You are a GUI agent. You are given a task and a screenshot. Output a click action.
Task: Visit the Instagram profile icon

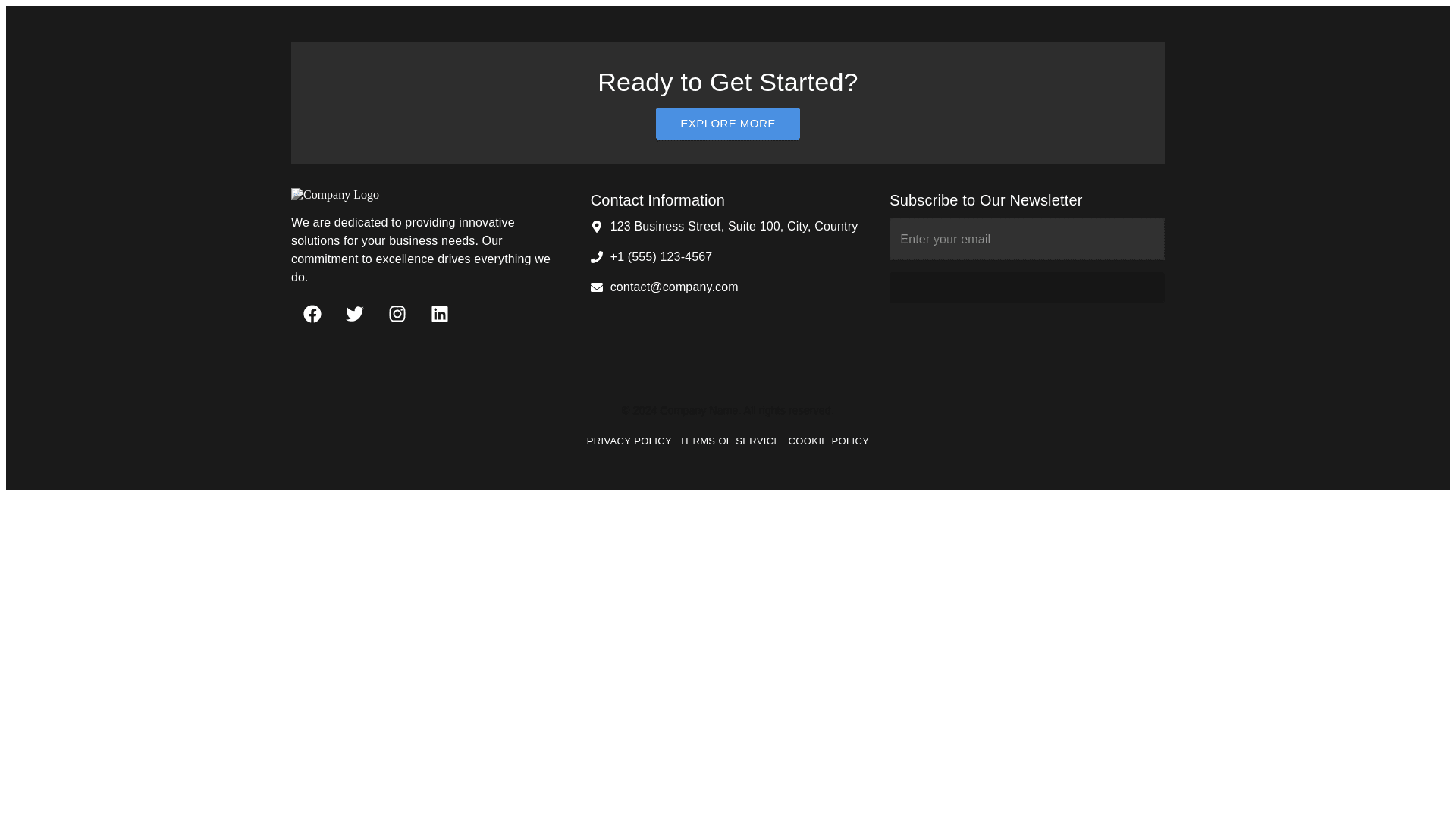point(397,314)
